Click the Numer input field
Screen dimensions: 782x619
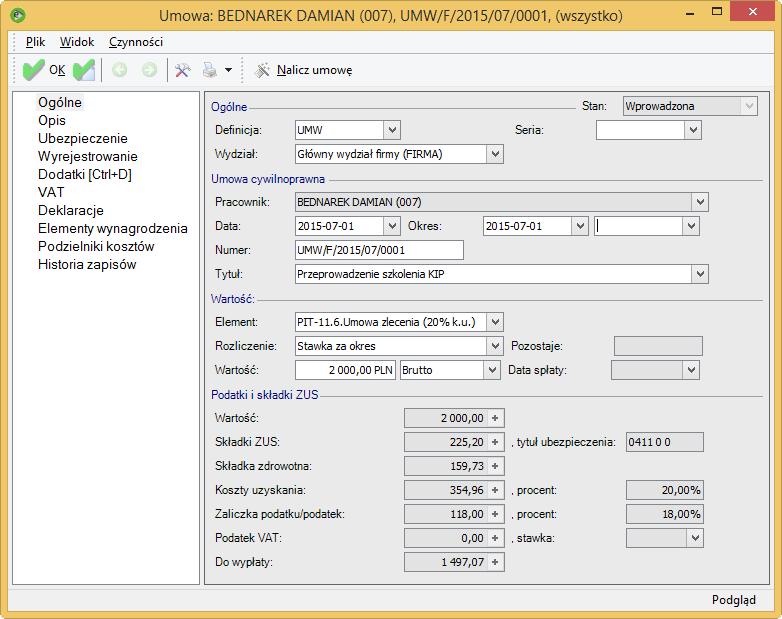(x=380, y=250)
